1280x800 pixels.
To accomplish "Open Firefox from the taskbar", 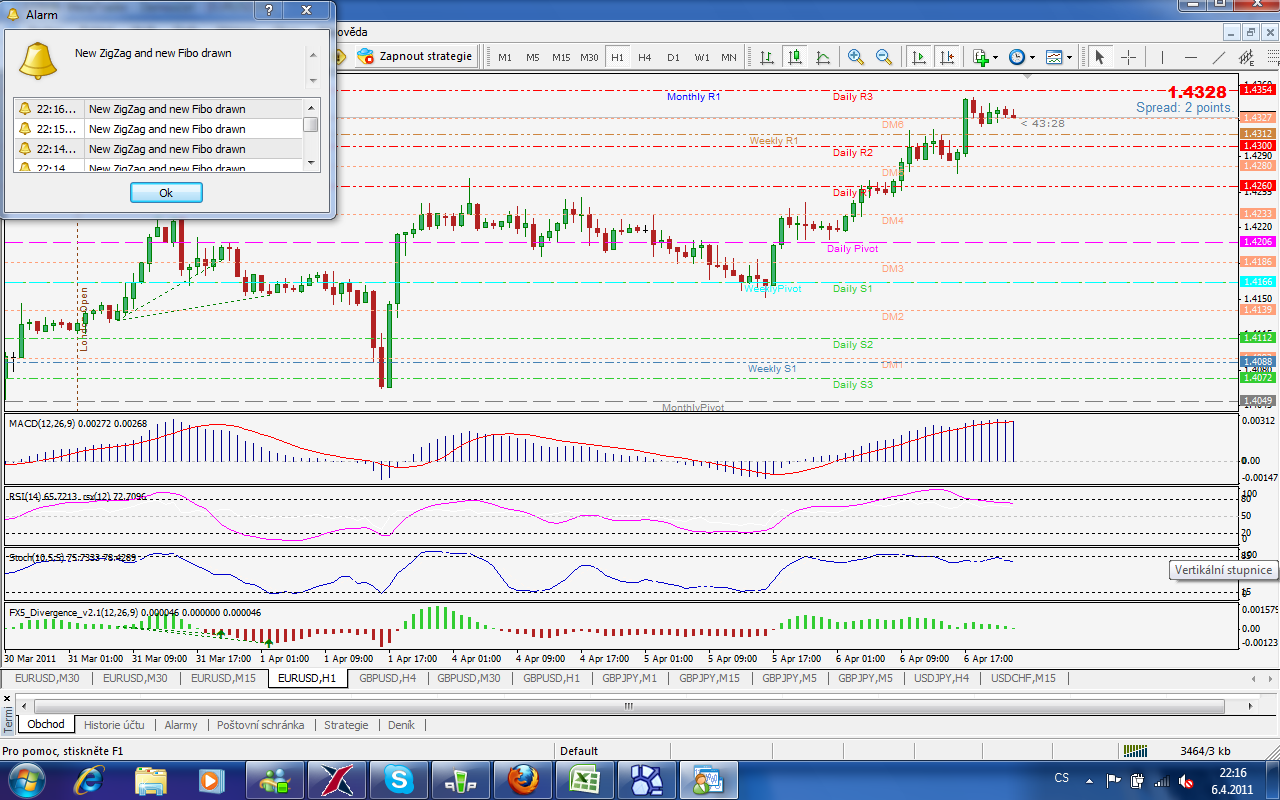I will click(523, 778).
